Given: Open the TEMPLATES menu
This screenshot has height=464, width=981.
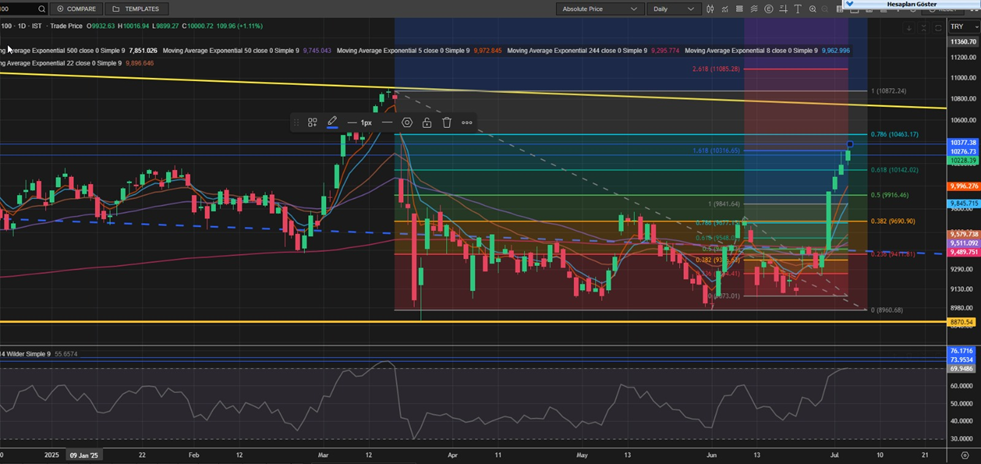Looking at the screenshot, I should (135, 9).
